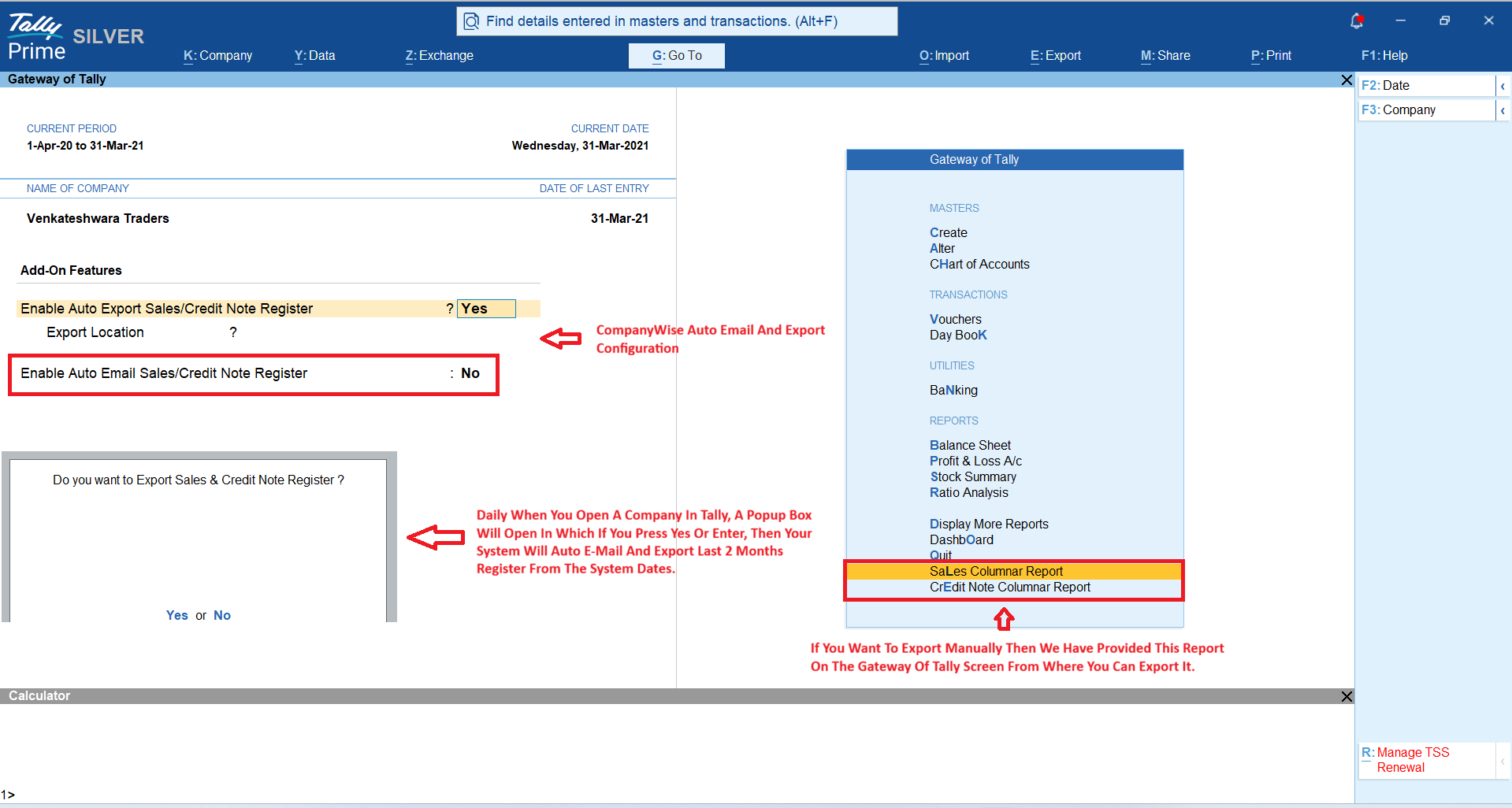The image size is (1512, 808).
Task: Open the notification bell
Action: click(x=1357, y=21)
